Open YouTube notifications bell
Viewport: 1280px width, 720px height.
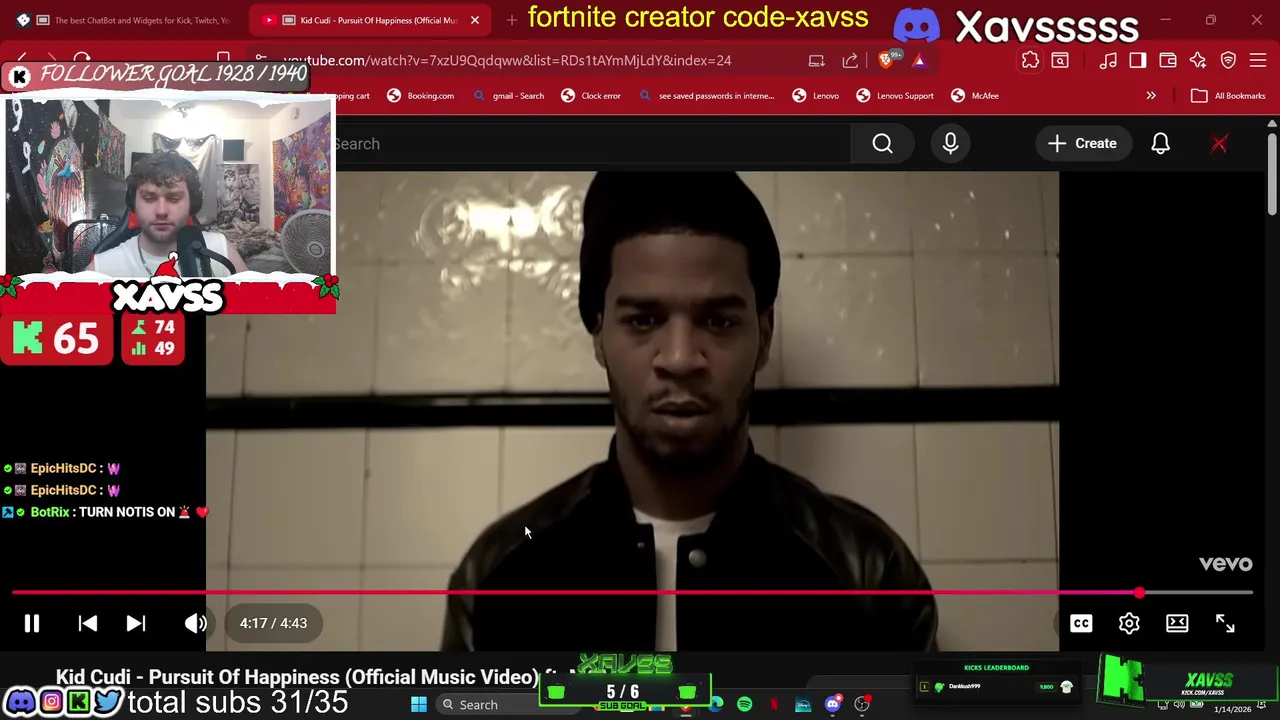pyautogui.click(x=1160, y=144)
